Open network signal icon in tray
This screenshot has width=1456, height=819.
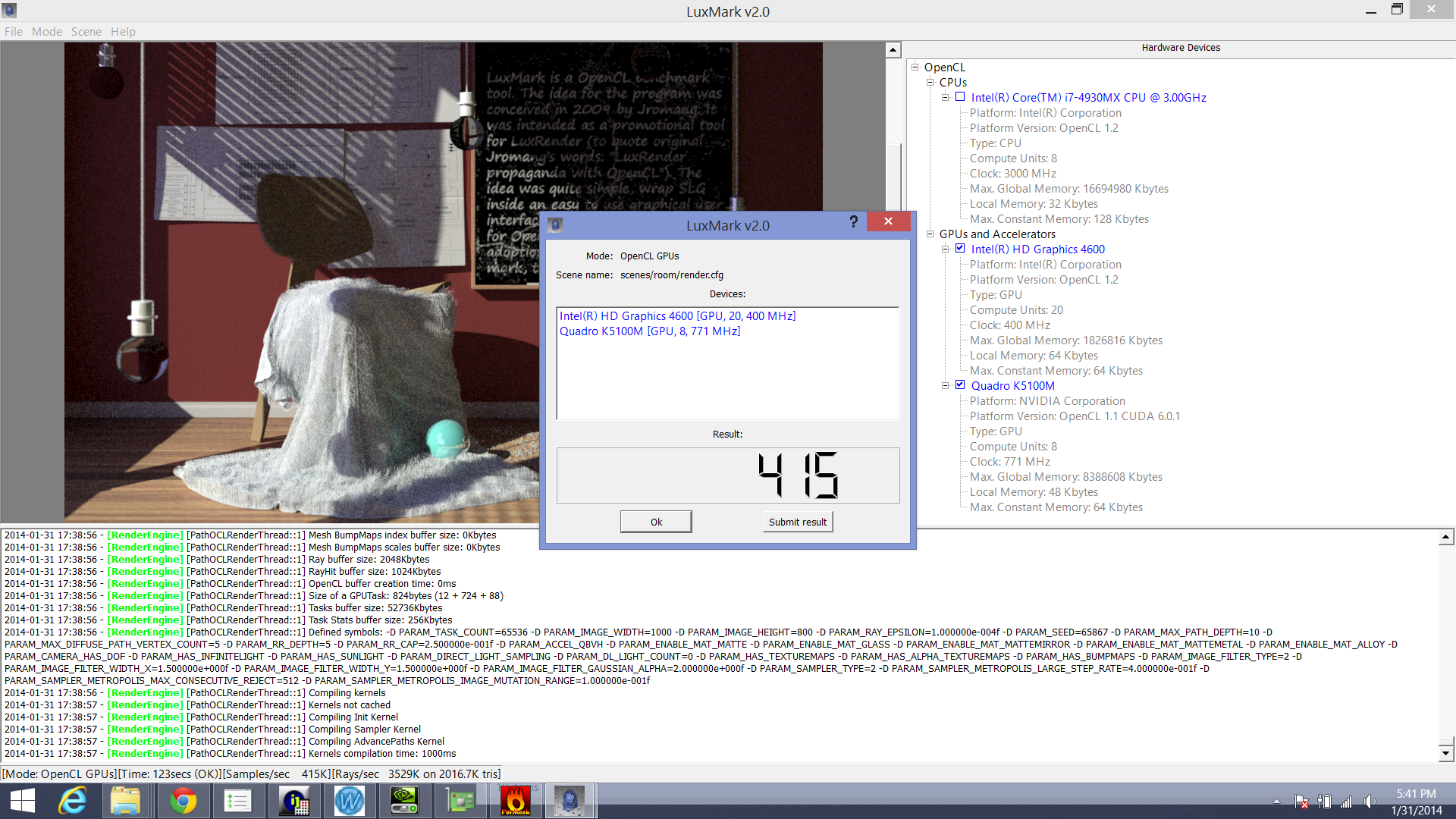pos(1347,802)
